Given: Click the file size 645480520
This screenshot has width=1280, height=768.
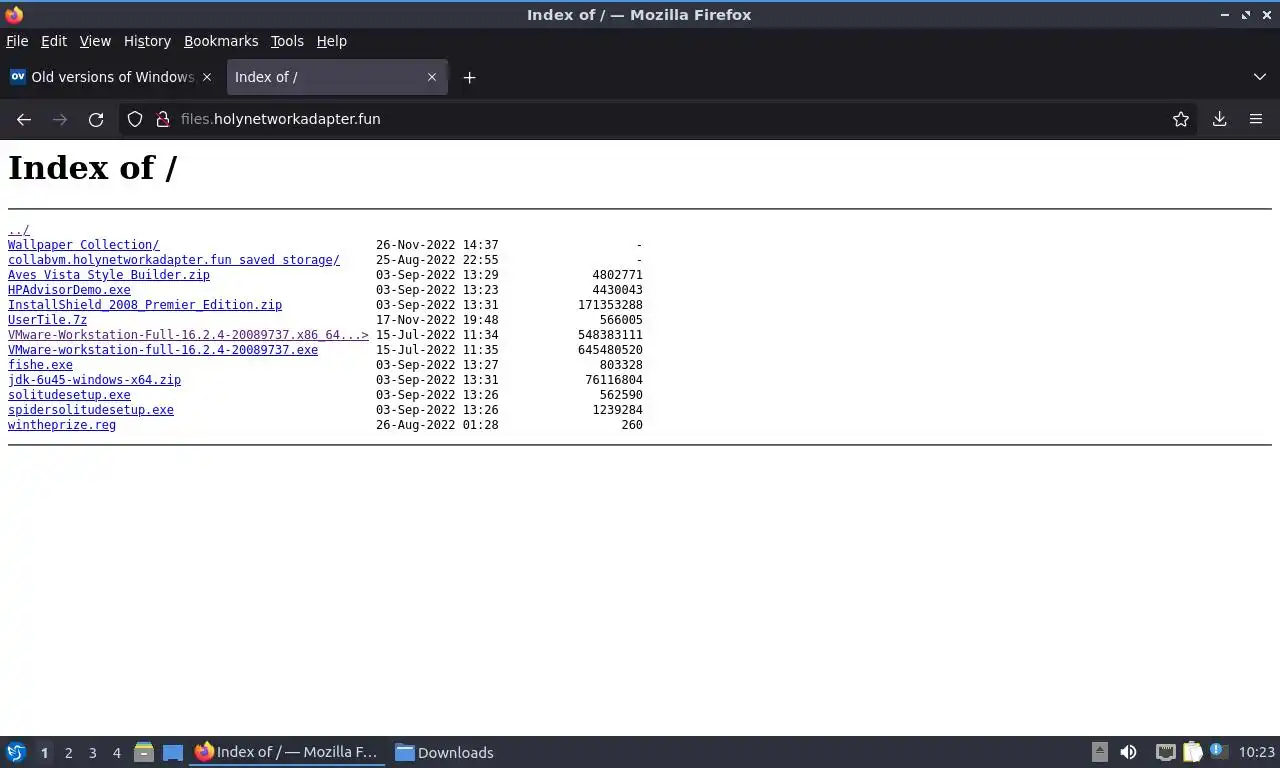Looking at the screenshot, I should pos(610,350).
